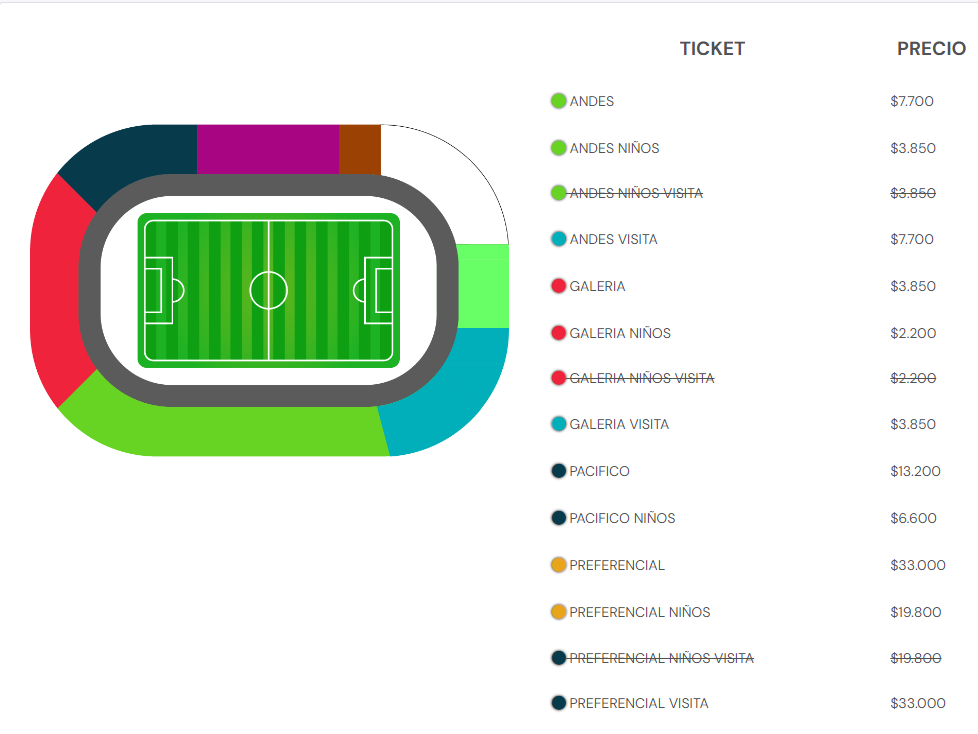
Task: Select the brown section at top of stadium
Action: (360, 149)
